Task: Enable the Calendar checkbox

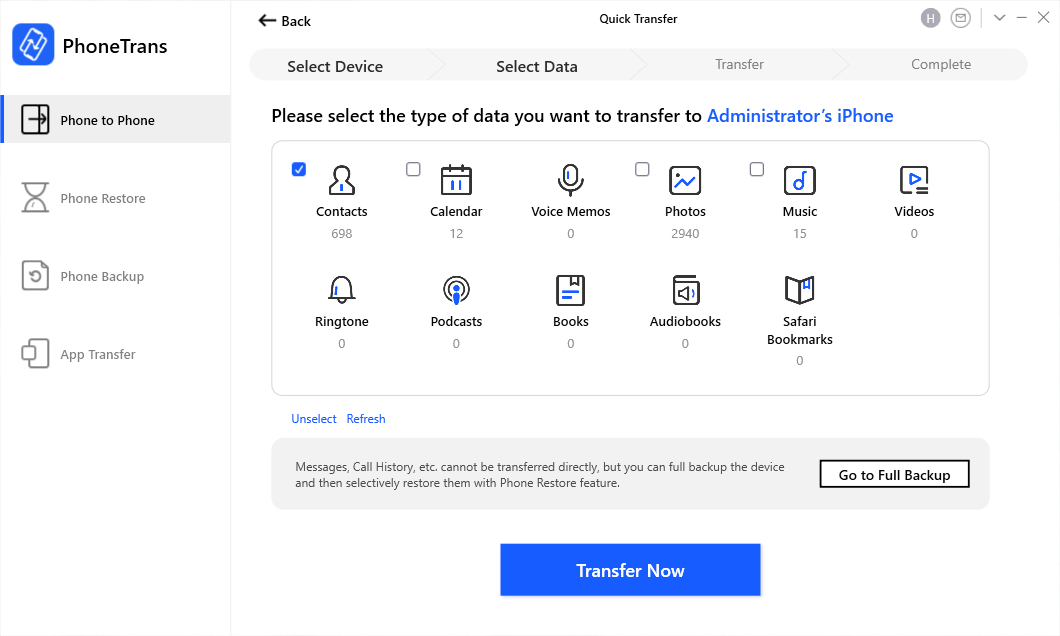Action: (x=413, y=169)
